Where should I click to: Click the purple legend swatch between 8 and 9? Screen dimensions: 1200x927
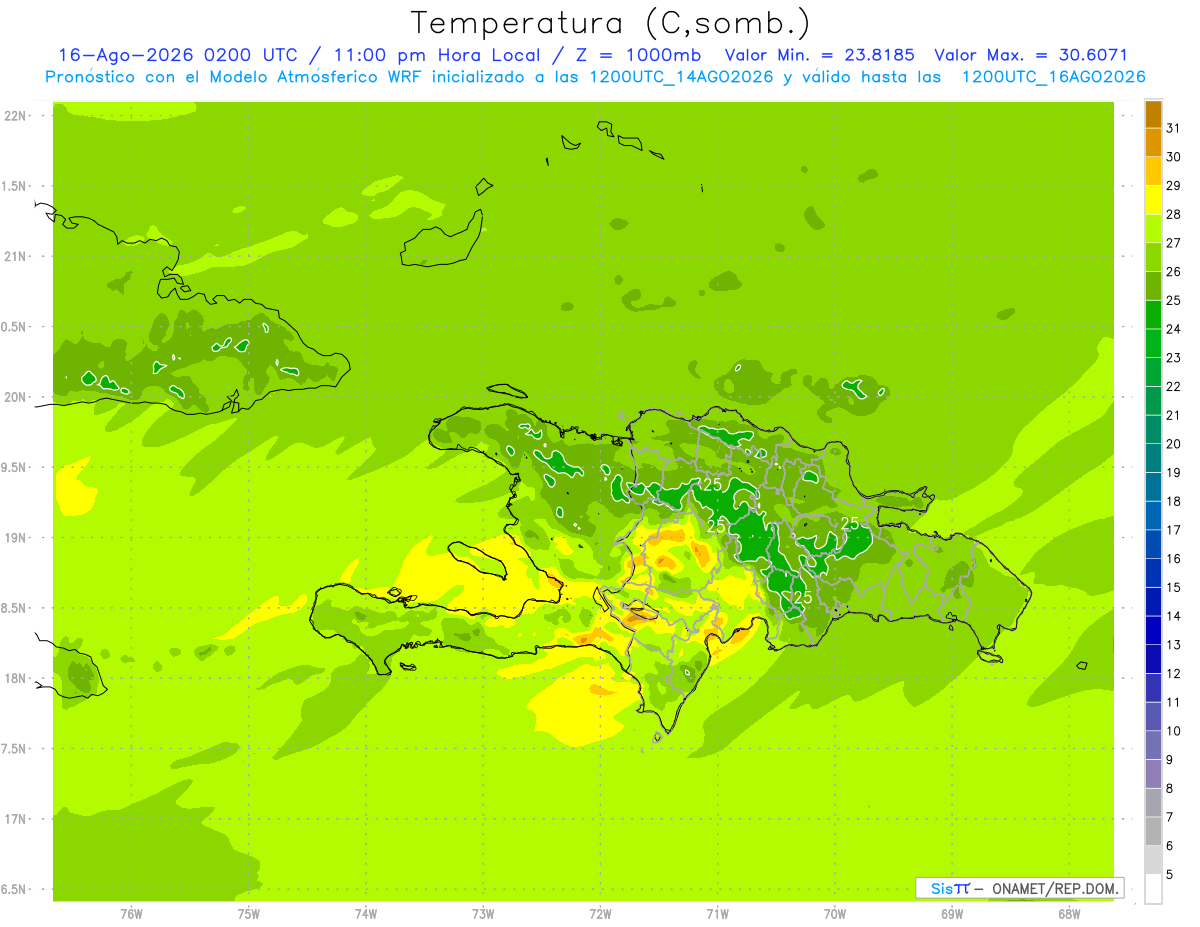point(1153,774)
